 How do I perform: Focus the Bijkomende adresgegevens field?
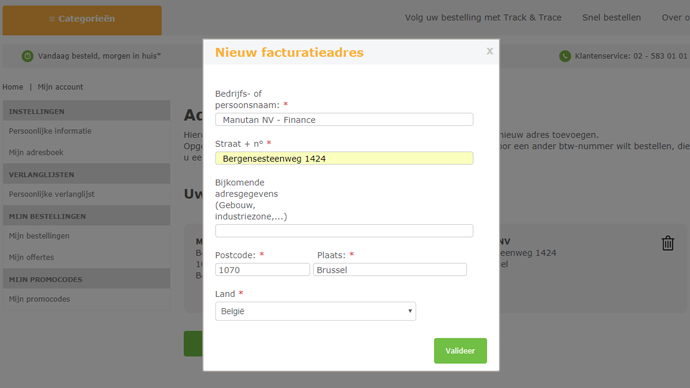click(x=344, y=231)
